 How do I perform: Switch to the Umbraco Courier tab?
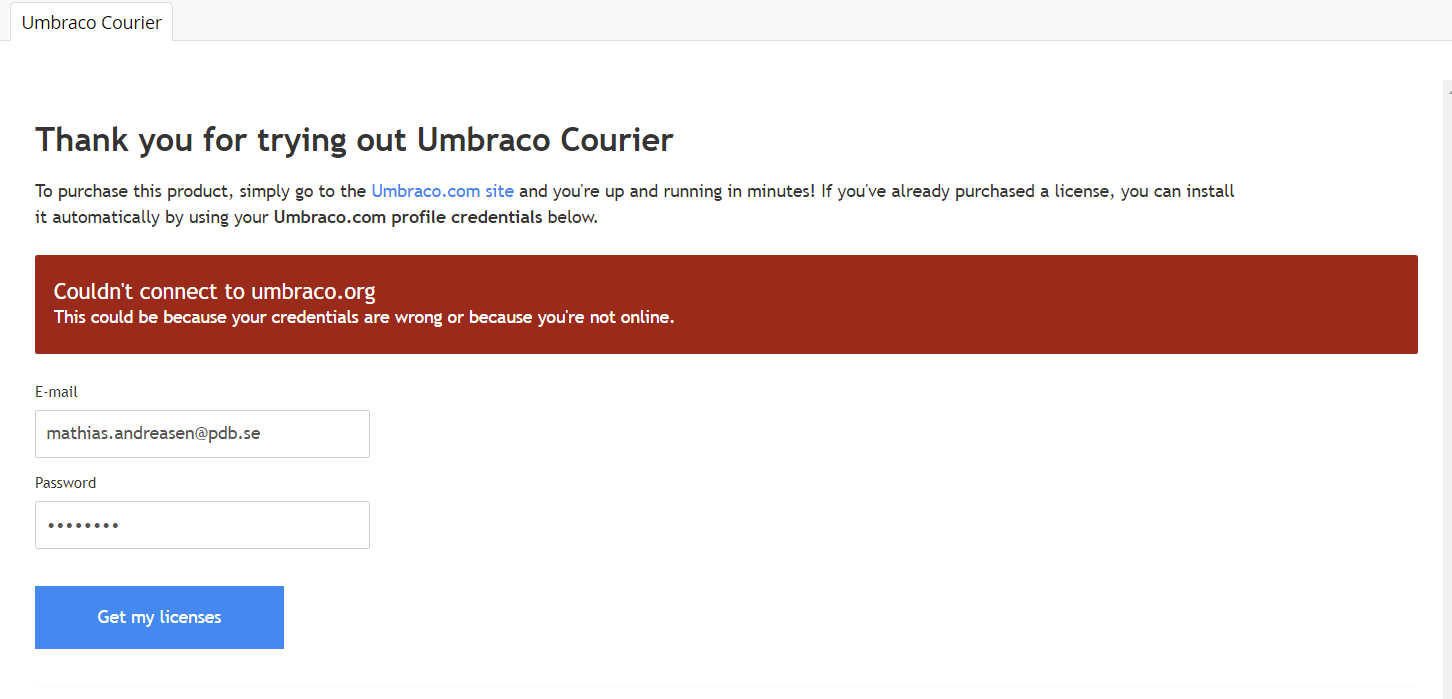[x=91, y=22]
